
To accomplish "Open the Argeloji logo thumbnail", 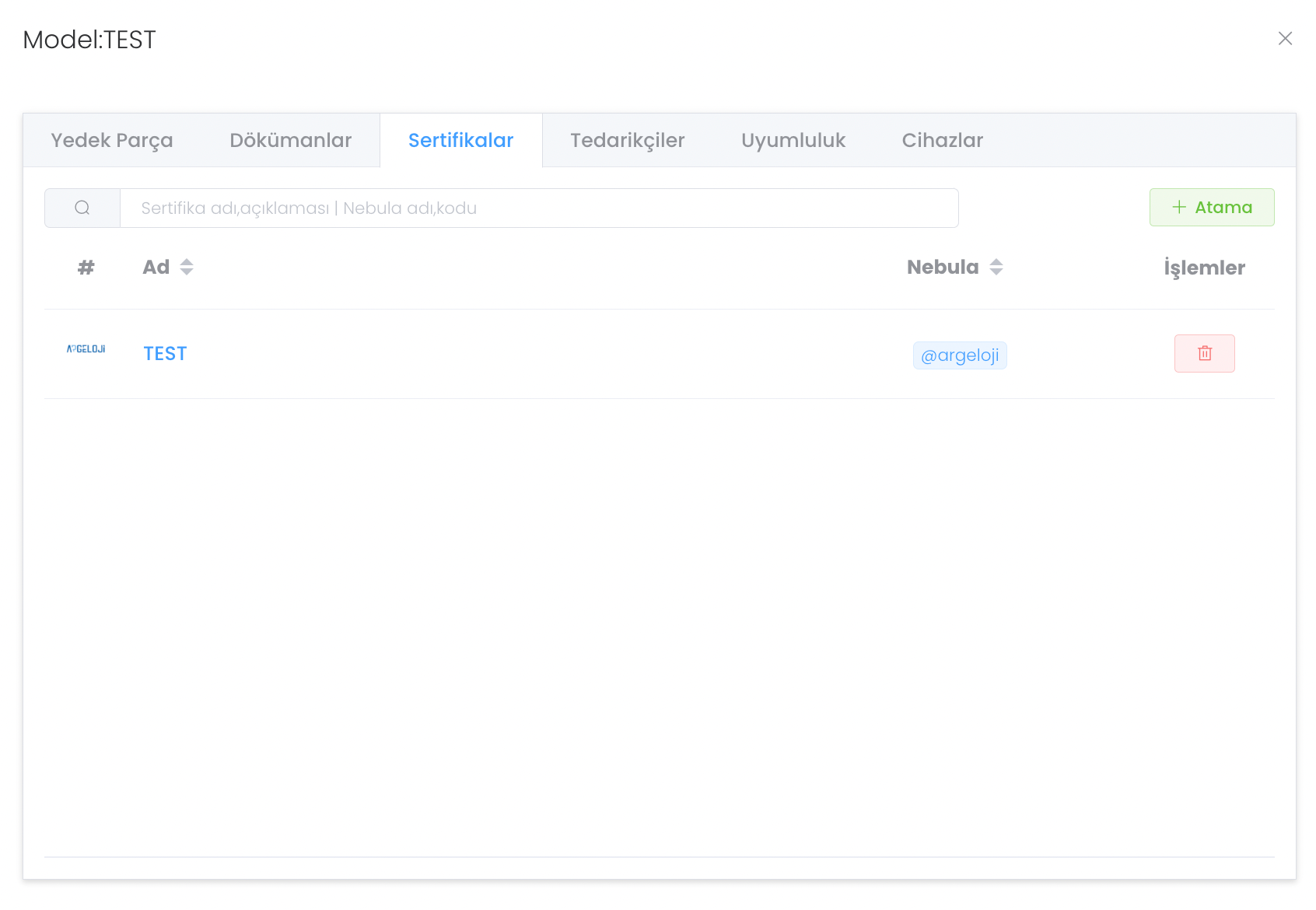I will (x=86, y=349).
